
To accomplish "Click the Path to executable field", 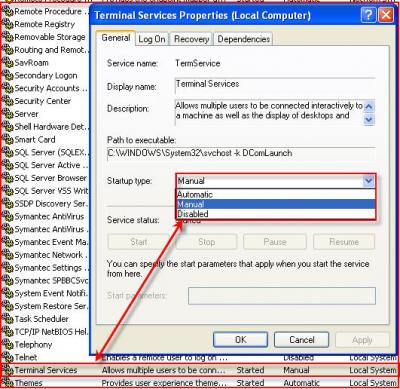I will 241,153.
